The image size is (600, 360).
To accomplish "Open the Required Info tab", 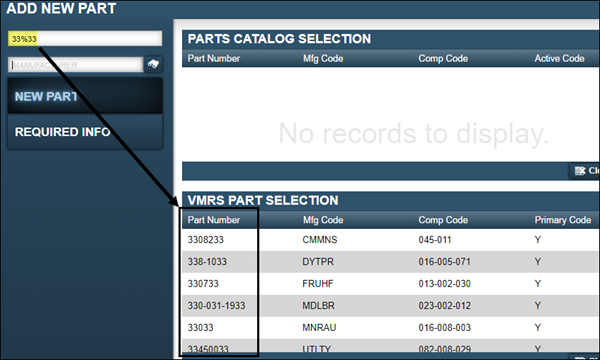I will tap(85, 132).
